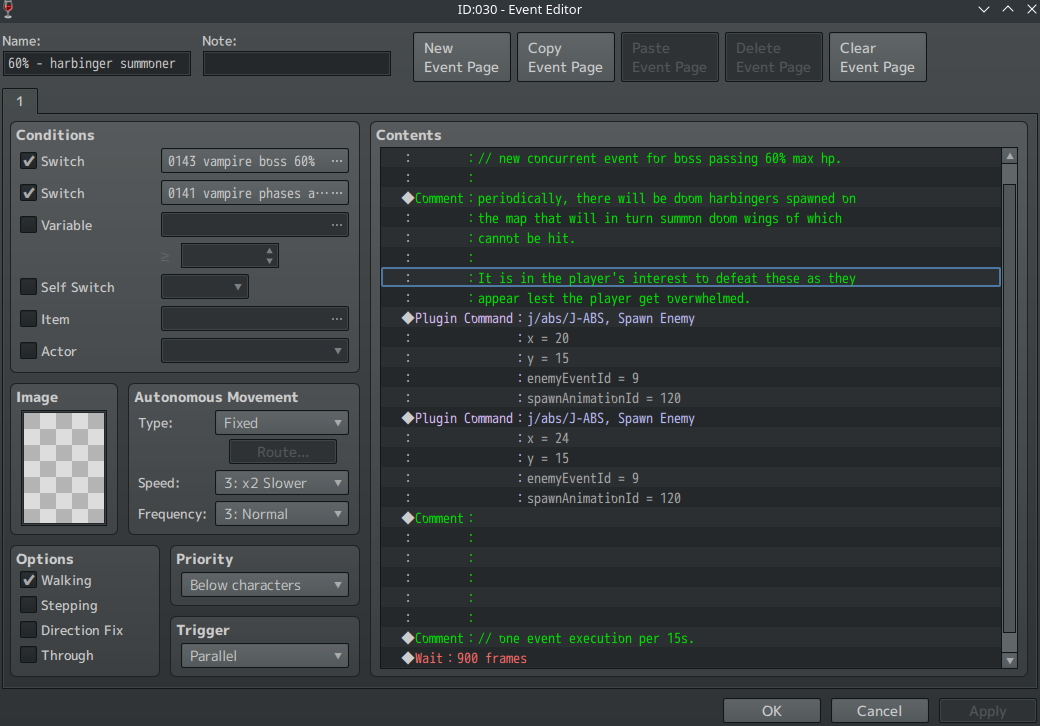This screenshot has width=1040, height=726.
Task: Toggle the first Switch condition checkbox
Action: click(29, 161)
